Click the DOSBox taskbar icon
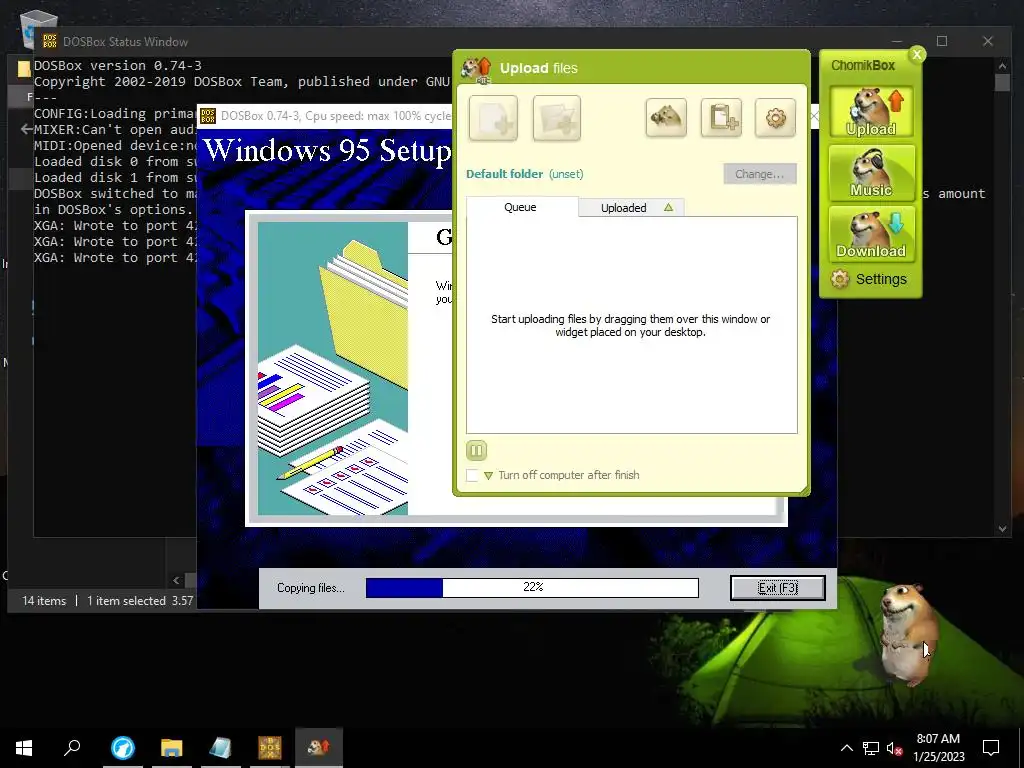1024x768 pixels. [x=270, y=748]
